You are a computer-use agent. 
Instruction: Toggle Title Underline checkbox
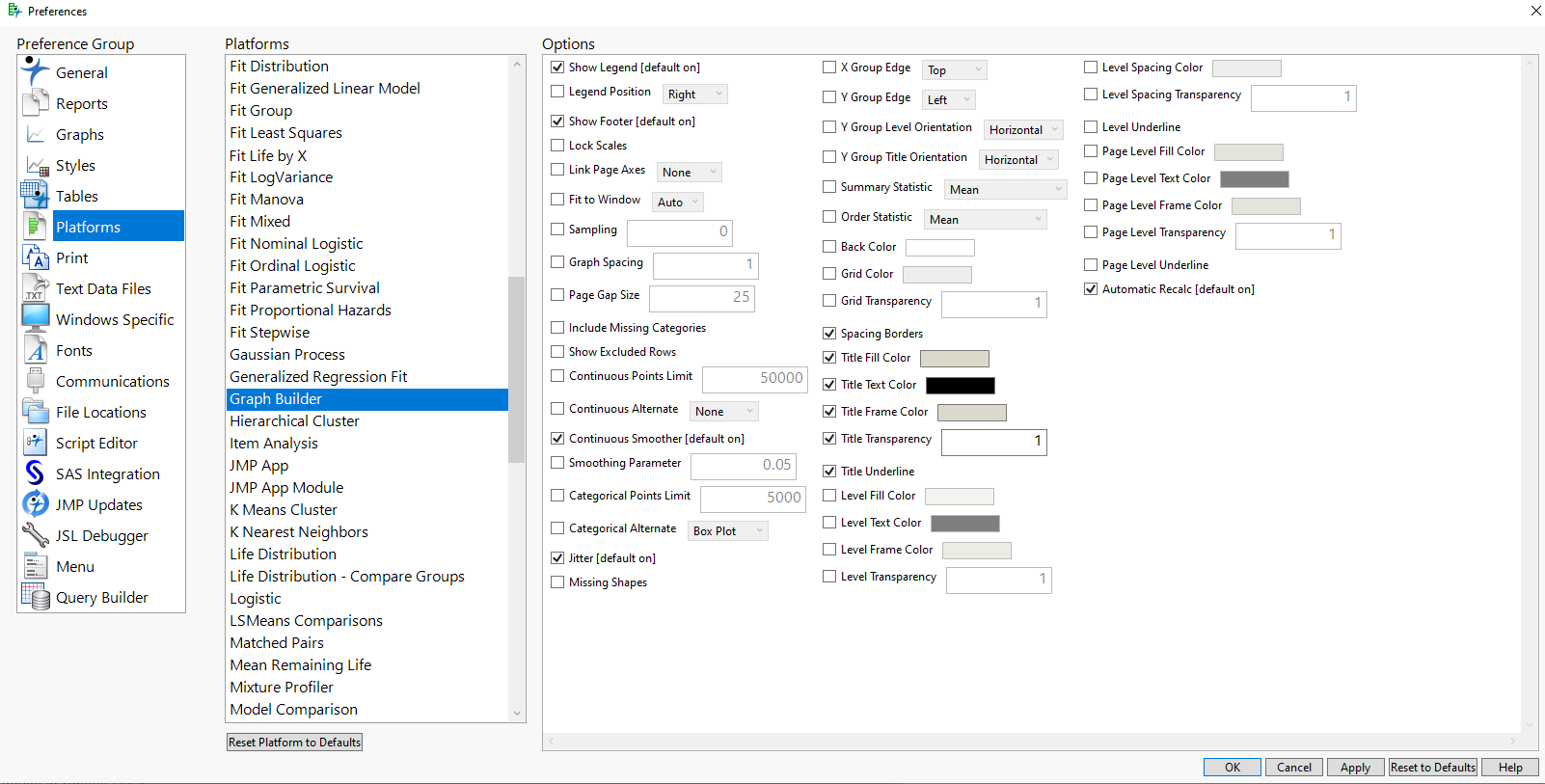pos(829,472)
